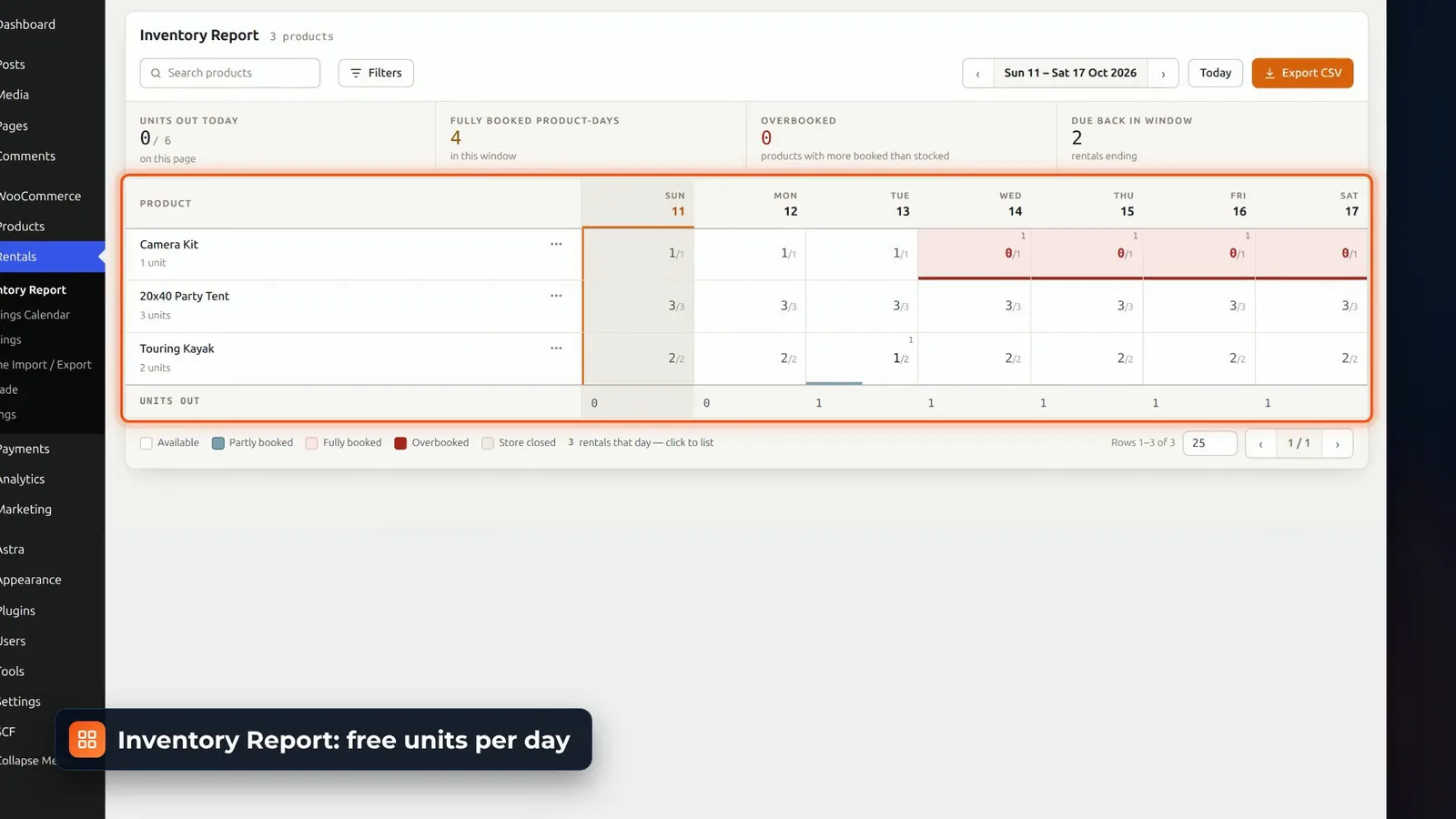This screenshot has height=819, width=1456.
Task: Open Touring Kayak row options menu
Action: pyautogui.click(x=556, y=348)
